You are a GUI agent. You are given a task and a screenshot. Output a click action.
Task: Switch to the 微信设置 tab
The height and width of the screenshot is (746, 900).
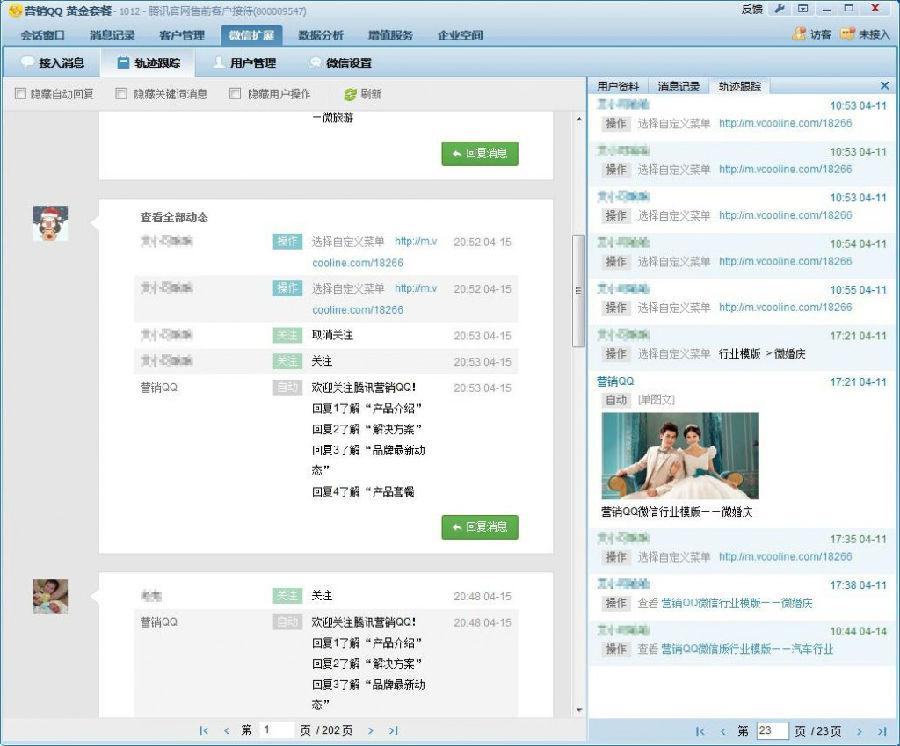(x=340, y=63)
